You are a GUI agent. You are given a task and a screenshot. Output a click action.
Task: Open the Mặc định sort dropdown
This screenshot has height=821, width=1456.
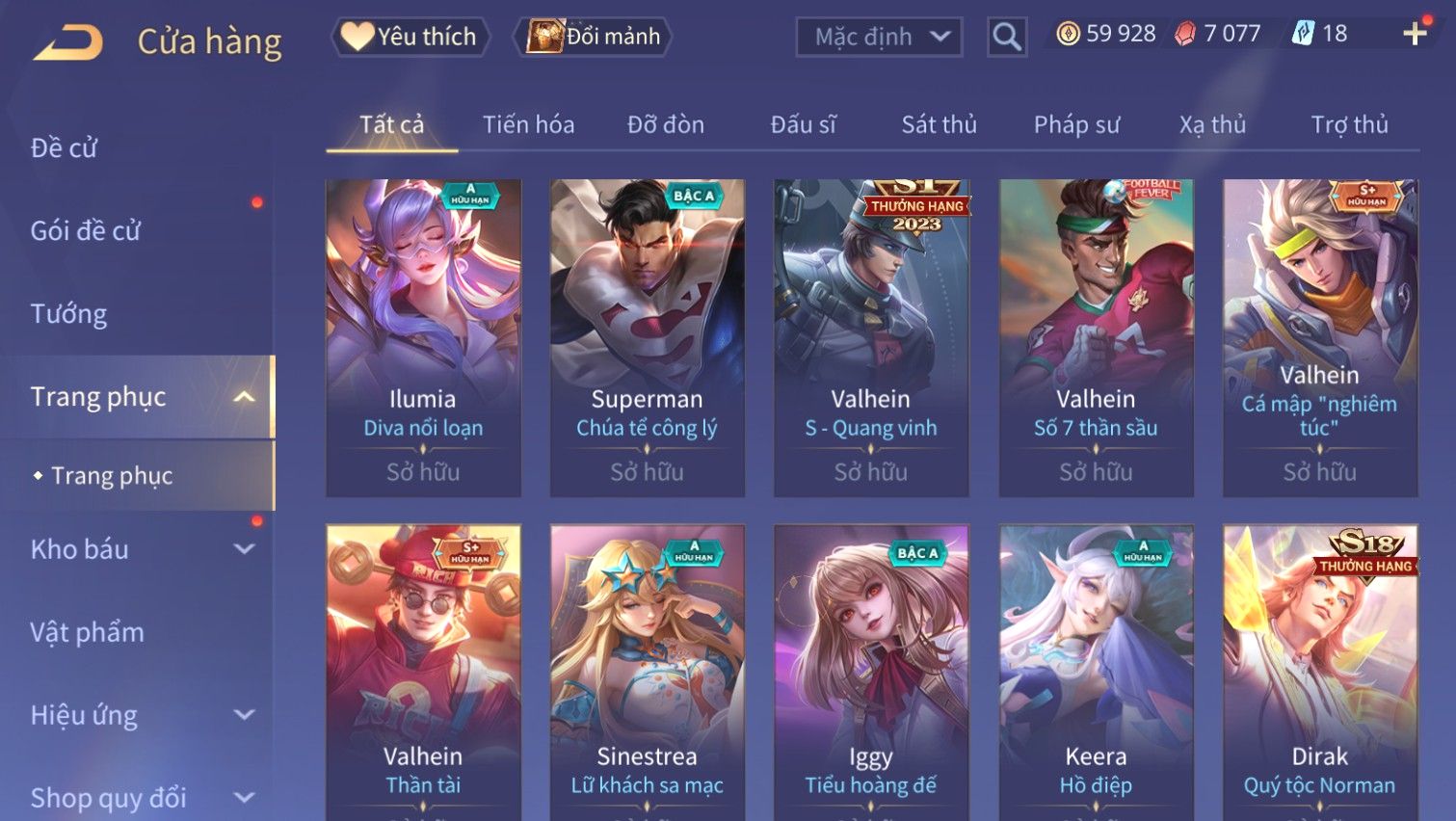pos(879,38)
